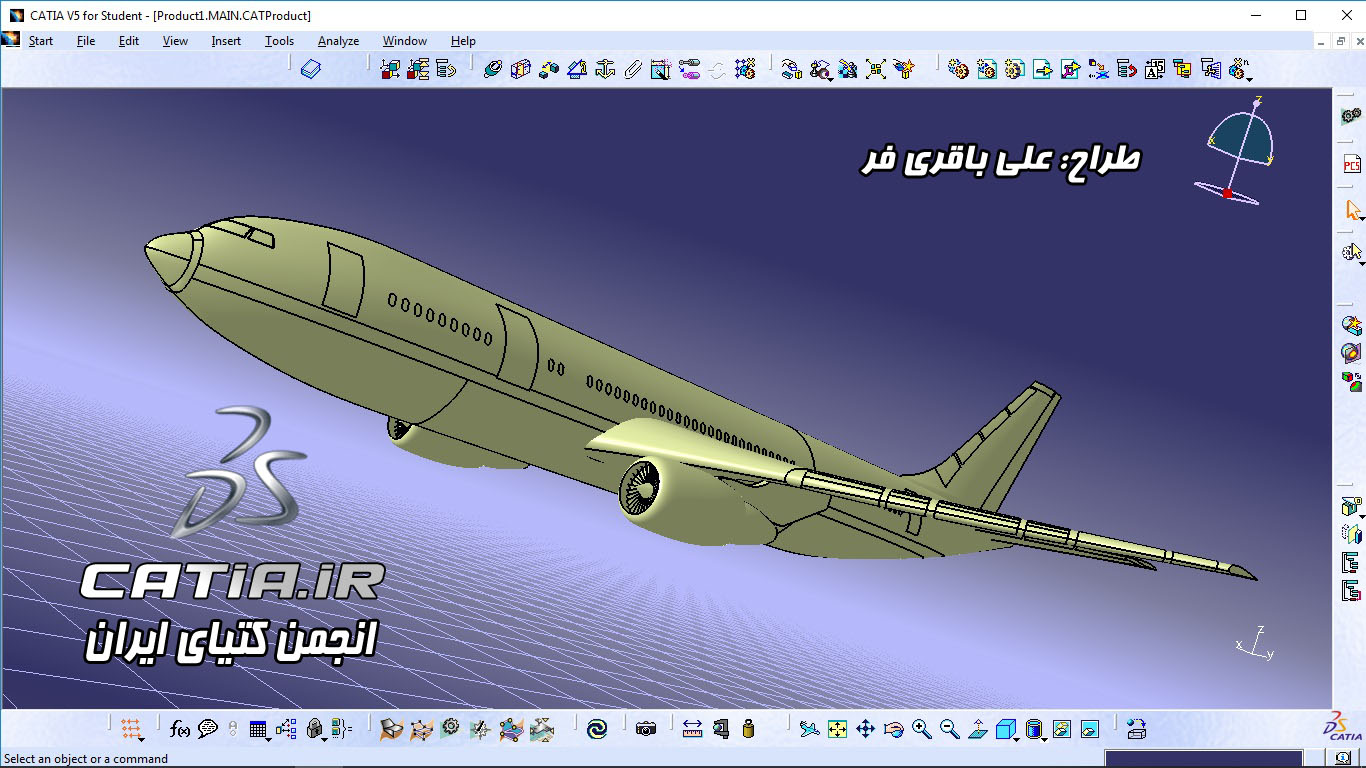The width and height of the screenshot is (1366, 768).
Task: Click the PCS history icon
Action: pyautogui.click(x=1351, y=164)
